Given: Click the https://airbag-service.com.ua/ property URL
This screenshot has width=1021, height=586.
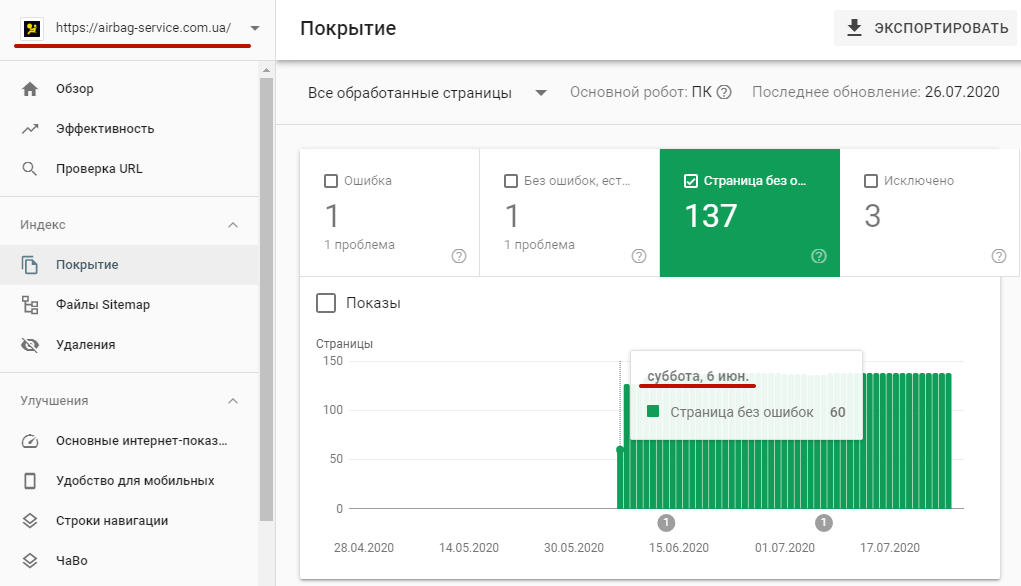Looking at the screenshot, I should click(x=143, y=28).
